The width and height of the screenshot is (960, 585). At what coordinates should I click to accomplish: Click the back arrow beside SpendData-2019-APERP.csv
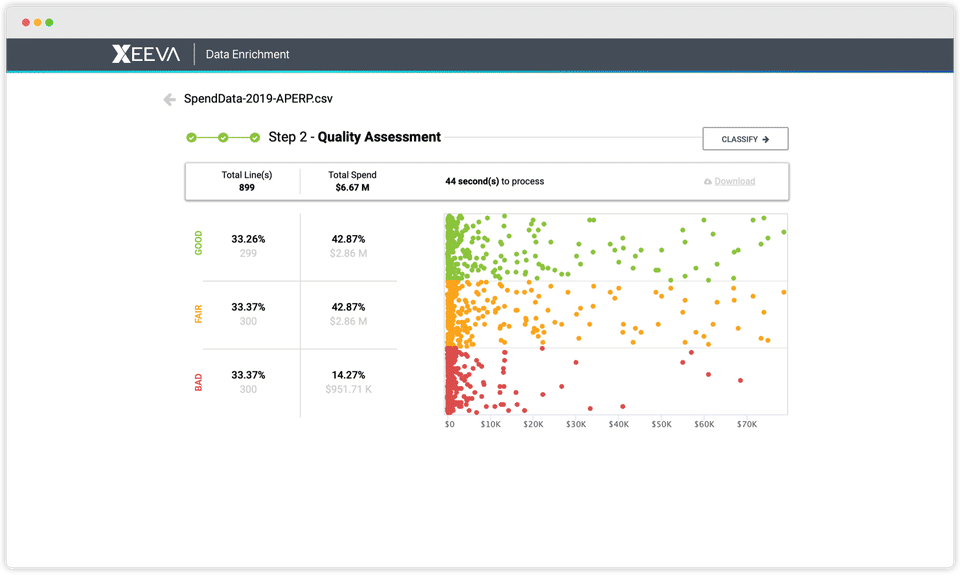click(x=170, y=99)
